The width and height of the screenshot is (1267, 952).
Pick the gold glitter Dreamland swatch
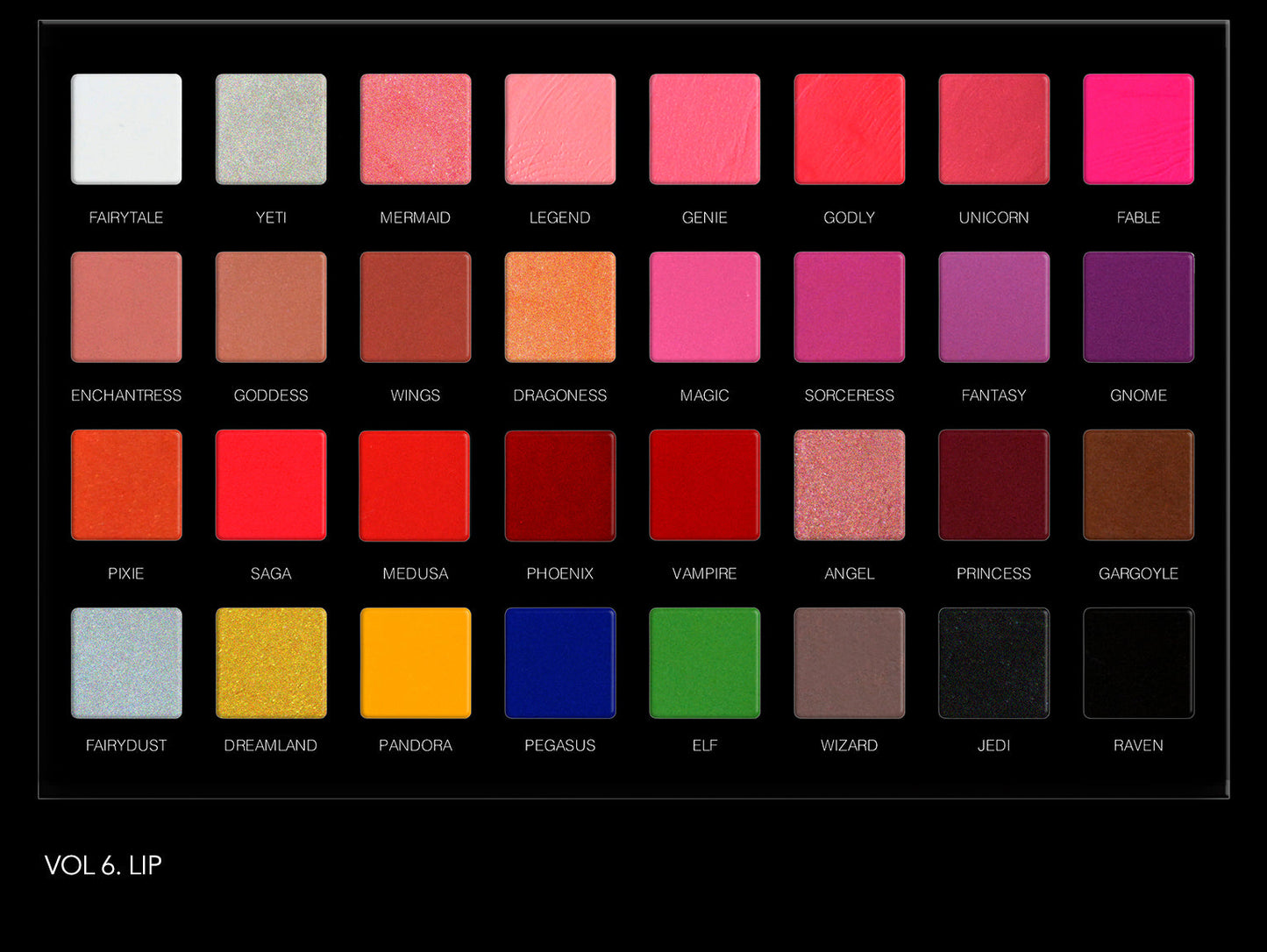[271, 663]
